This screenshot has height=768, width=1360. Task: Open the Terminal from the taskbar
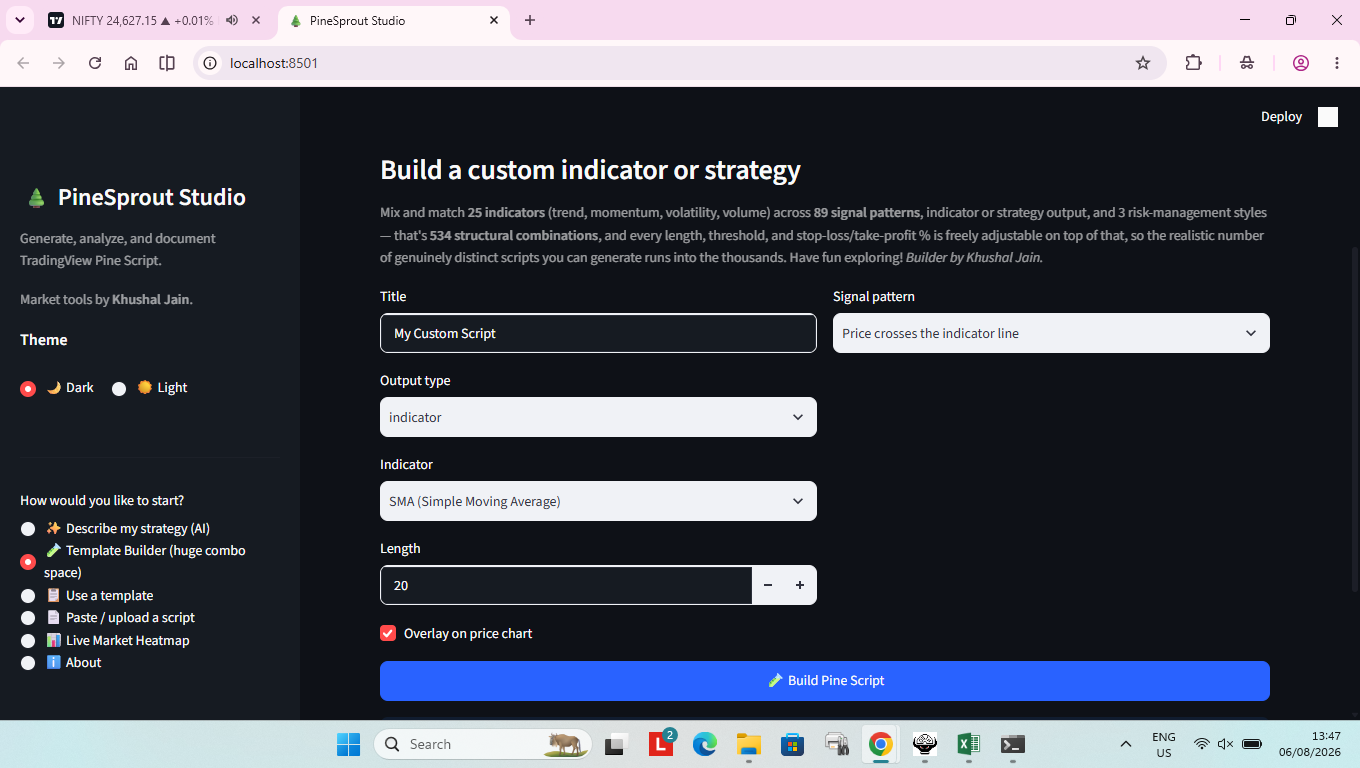(x=1013, y=744)
